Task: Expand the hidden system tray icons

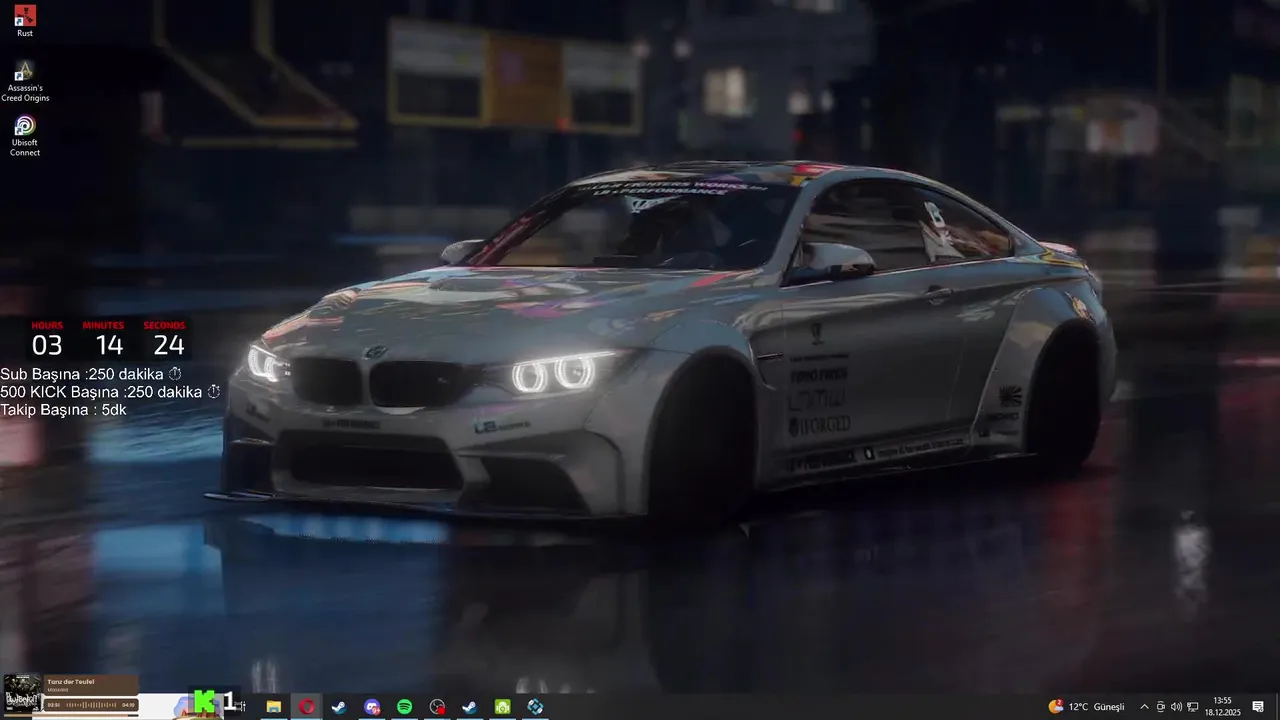Action: [1144, 707]
